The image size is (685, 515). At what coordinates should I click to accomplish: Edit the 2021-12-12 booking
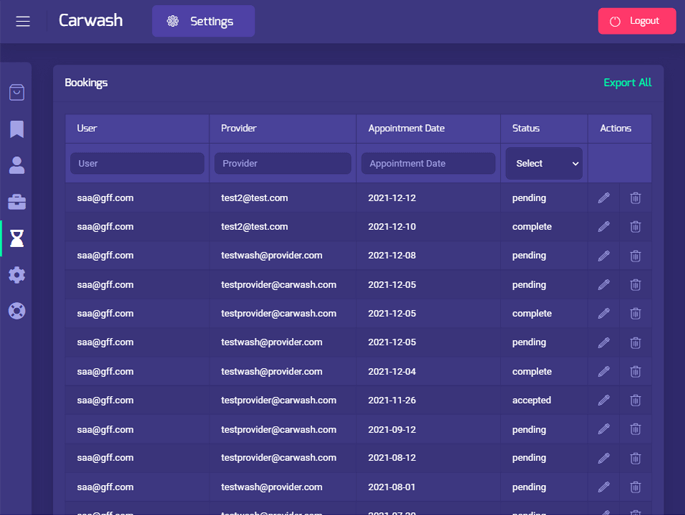coord(603,198)
